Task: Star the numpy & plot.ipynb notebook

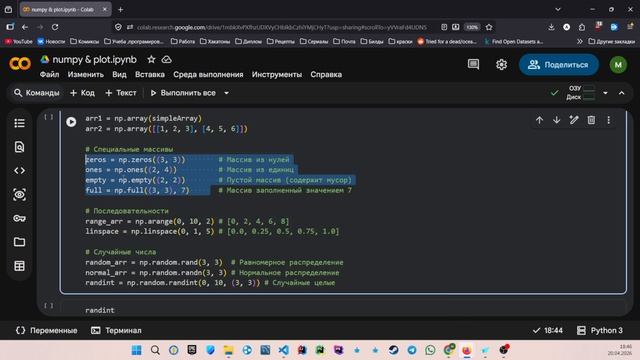Action: pyautogui.click(x=151, y=60)
